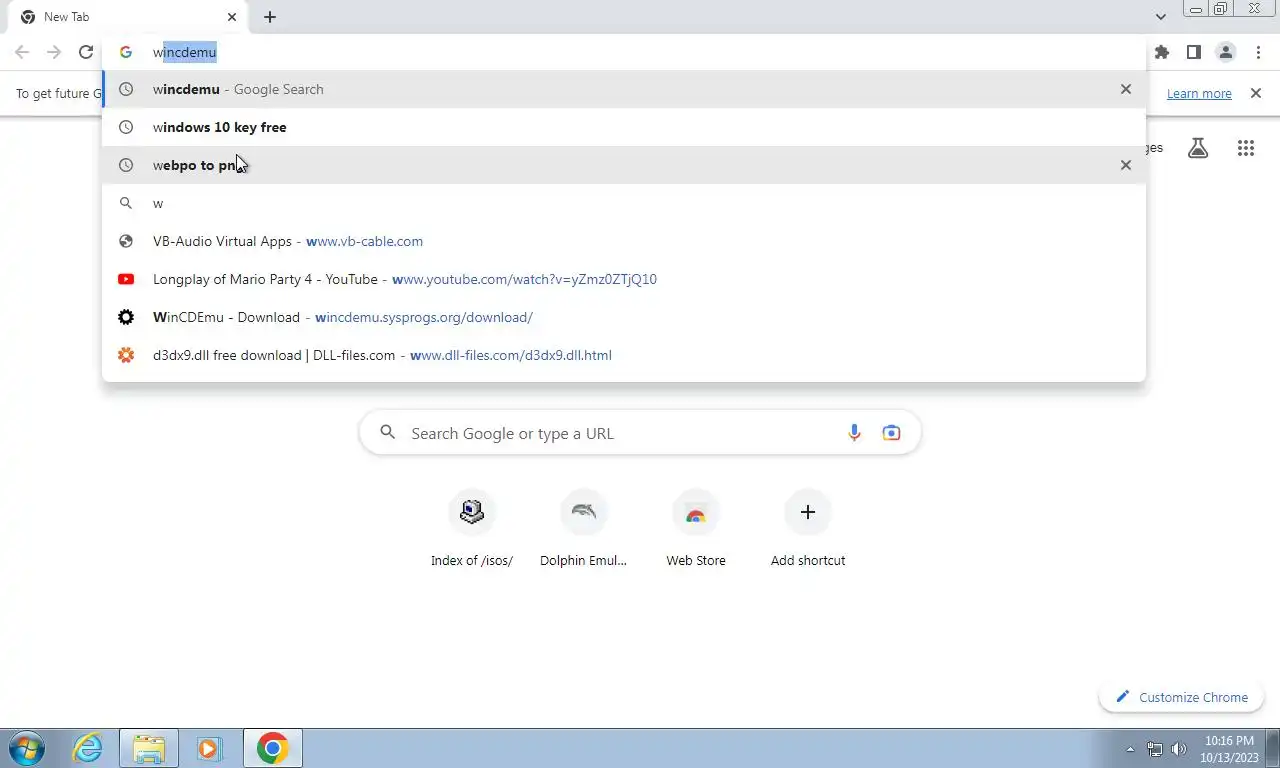
Task: Close the New Tab tab
Action: point(232,17)
